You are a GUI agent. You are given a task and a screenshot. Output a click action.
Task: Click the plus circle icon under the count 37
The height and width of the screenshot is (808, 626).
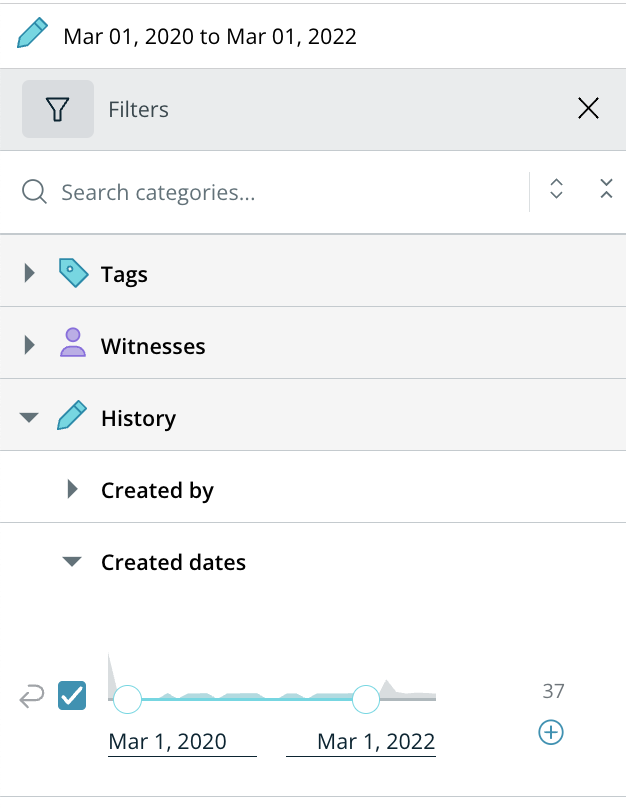coord(551,733)
